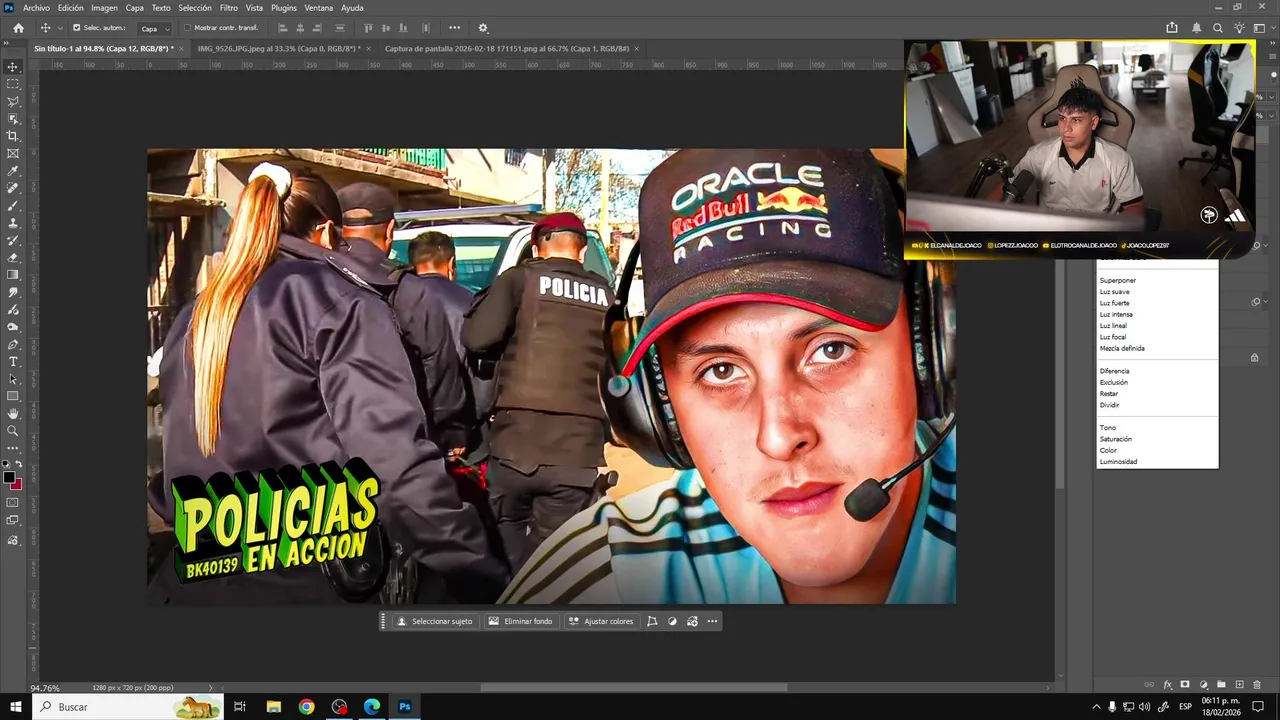The image size is (1280, 720).
Task: Select the Rectangle shape tool
Action: point(13,396)
